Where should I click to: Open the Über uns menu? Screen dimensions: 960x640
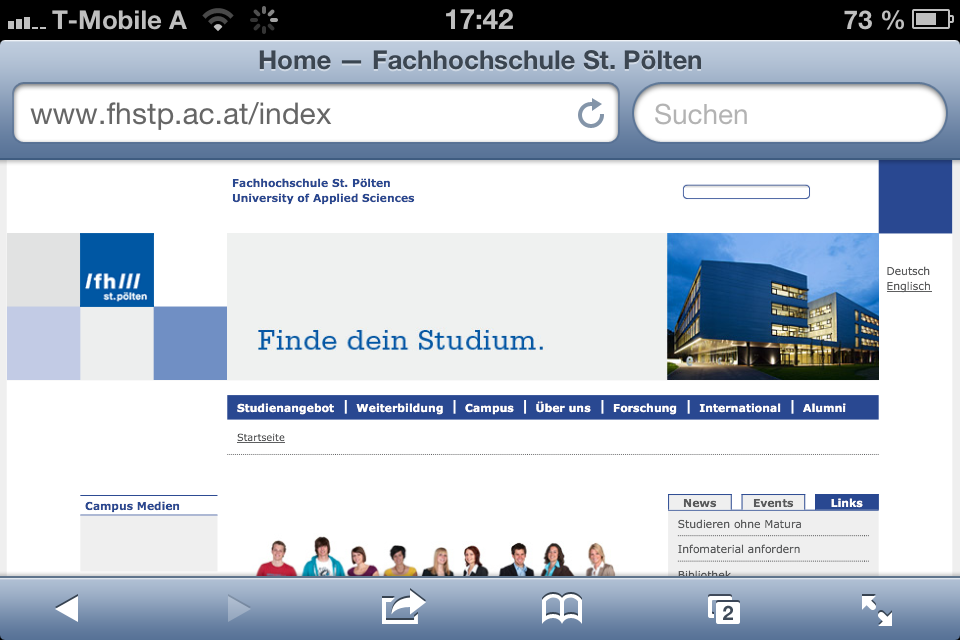(x=563, y=408)
